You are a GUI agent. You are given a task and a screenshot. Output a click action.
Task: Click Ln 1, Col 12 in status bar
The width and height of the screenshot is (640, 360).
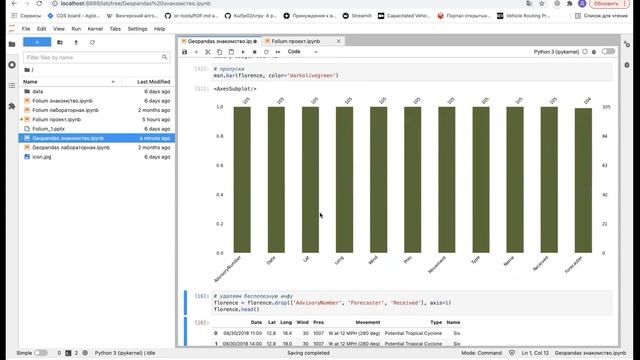pyautogui.click(x=535, y=353)
